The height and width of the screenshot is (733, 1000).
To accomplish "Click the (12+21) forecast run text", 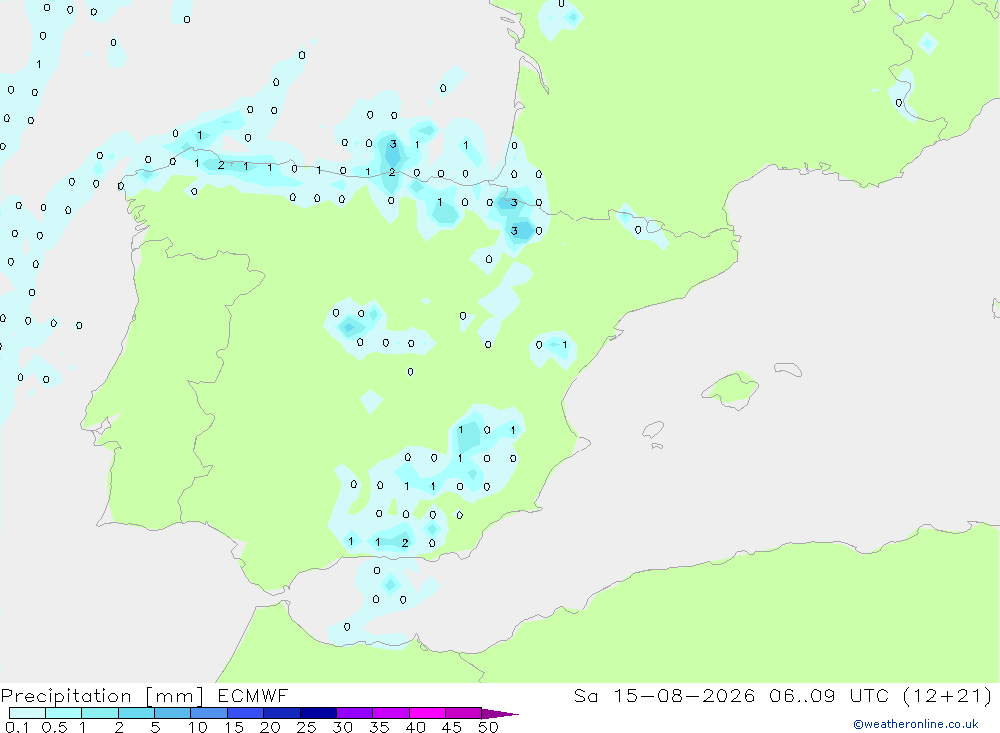I will point(949,695).
